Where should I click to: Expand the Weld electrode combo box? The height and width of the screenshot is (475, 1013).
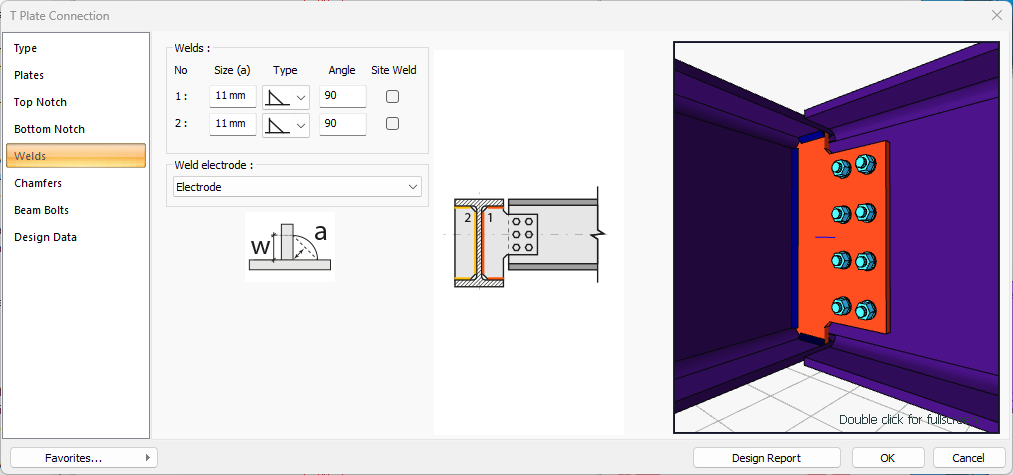click(413, 187)
